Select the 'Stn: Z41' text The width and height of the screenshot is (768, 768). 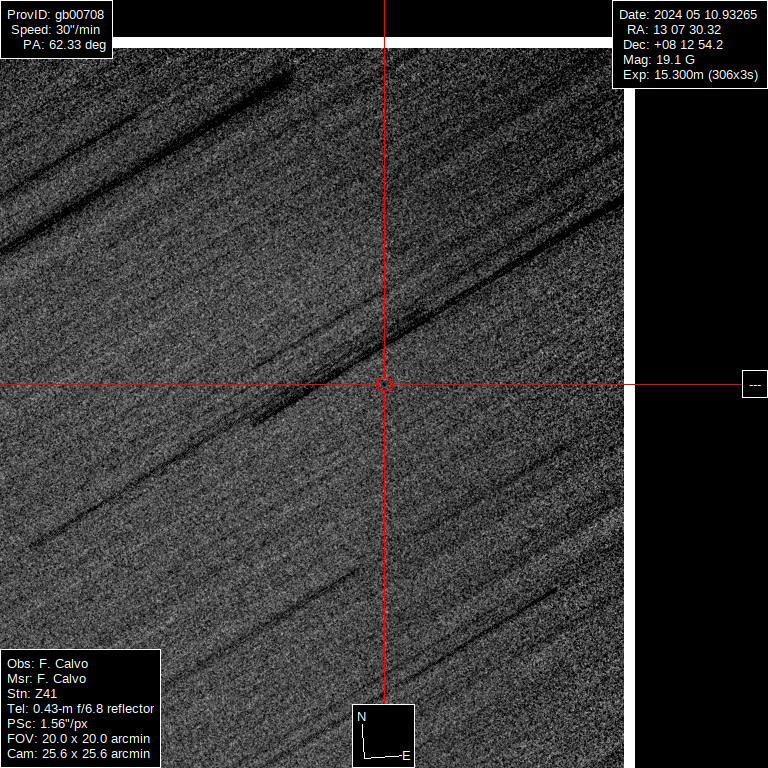tap(32, 694)
